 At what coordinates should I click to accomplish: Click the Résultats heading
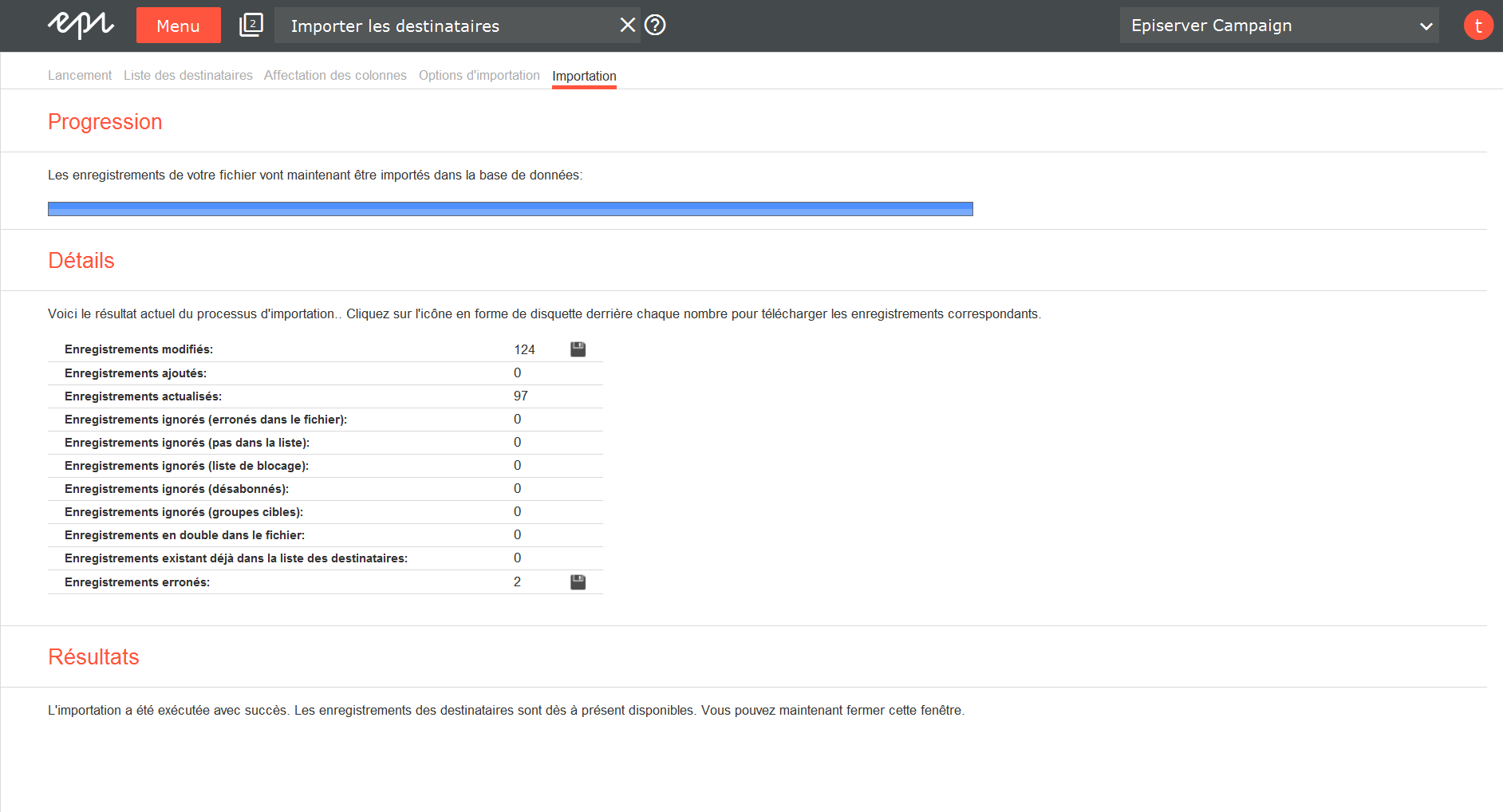[93, 656]
